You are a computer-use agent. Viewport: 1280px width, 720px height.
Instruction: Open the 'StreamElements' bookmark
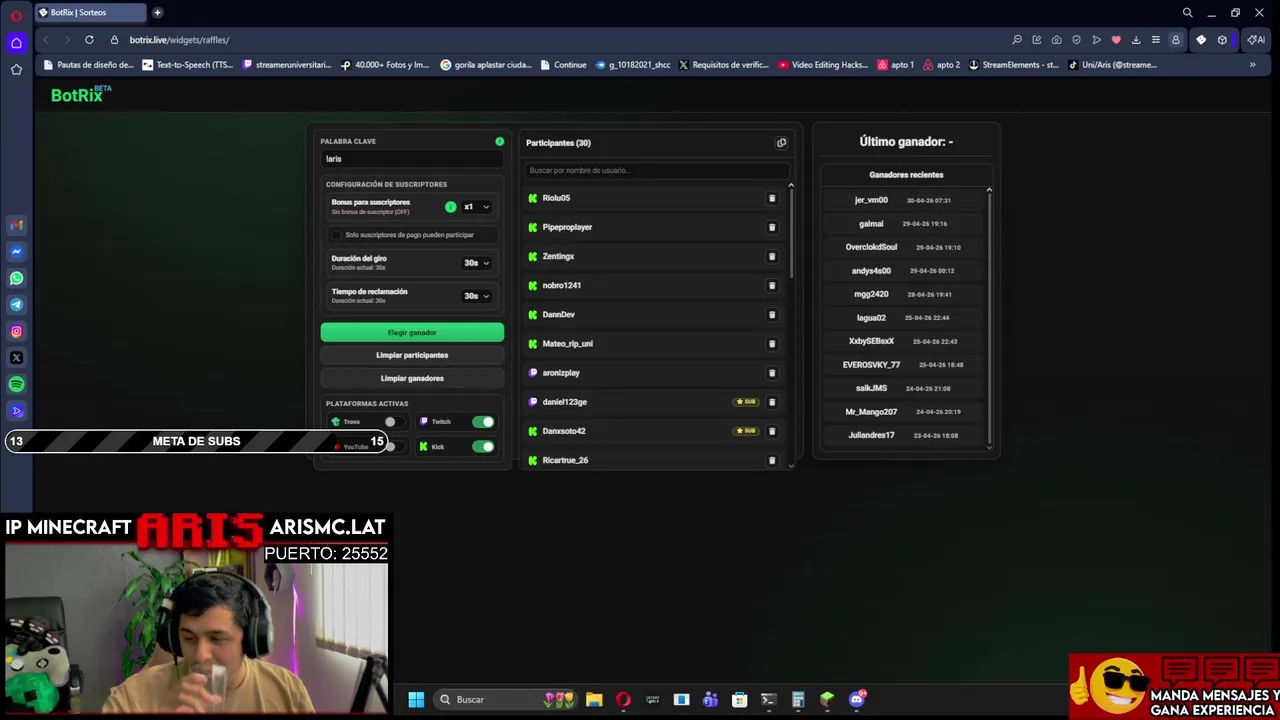point(1013,65)
